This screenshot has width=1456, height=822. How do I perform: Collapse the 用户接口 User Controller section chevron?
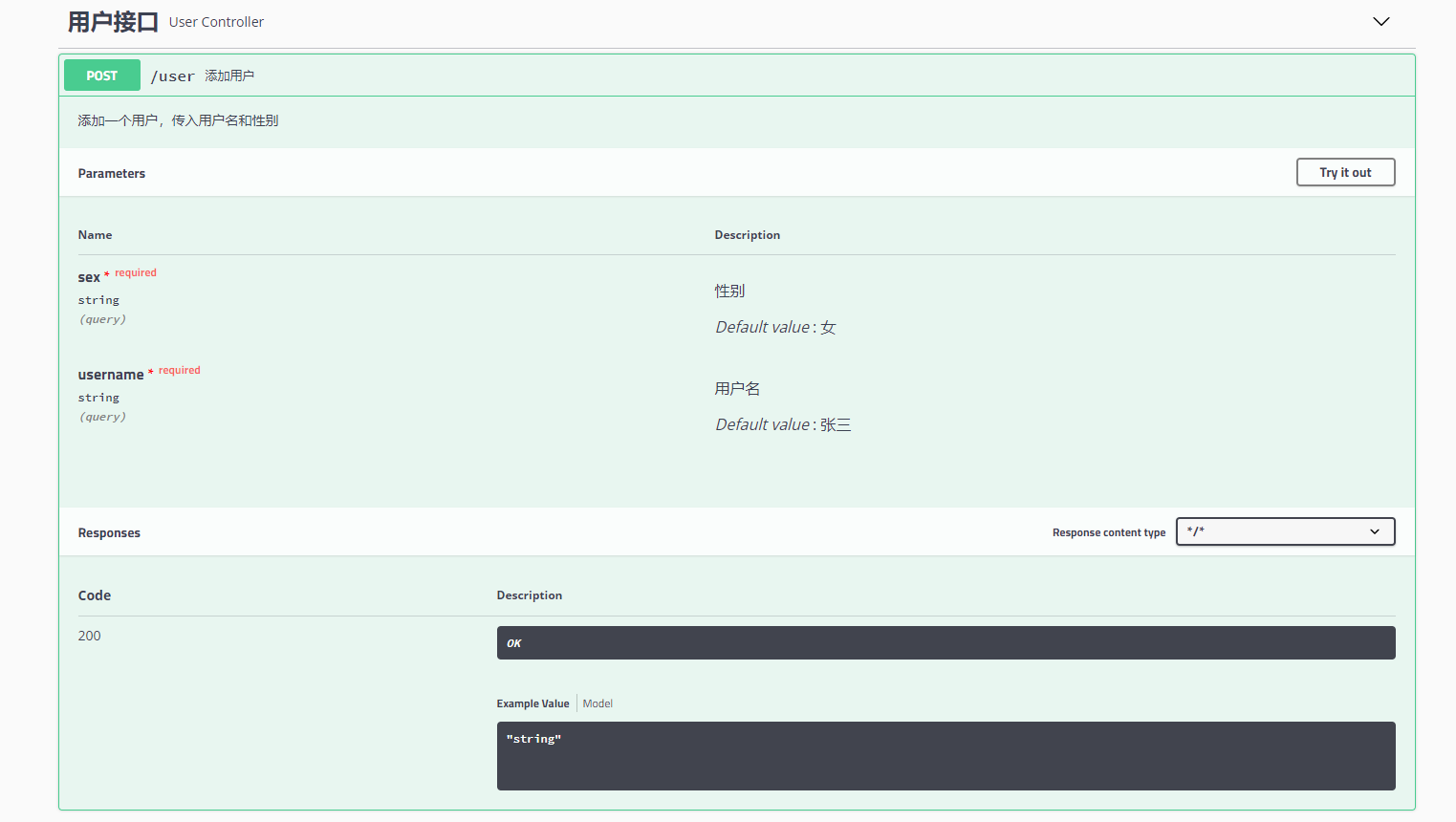pyautogui.click(x=1380, y=22)
